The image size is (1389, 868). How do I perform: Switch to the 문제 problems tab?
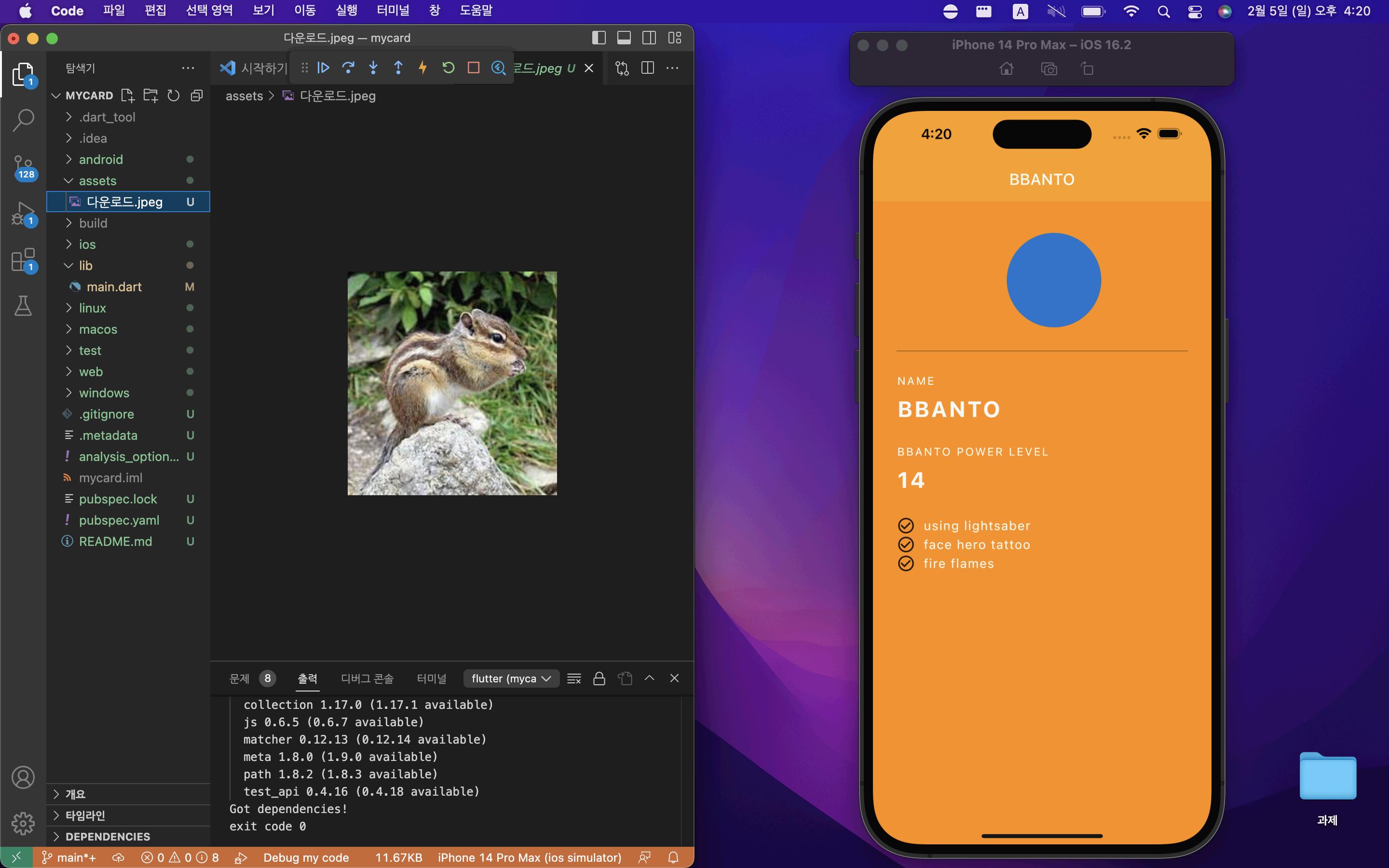tap(252, 678)
